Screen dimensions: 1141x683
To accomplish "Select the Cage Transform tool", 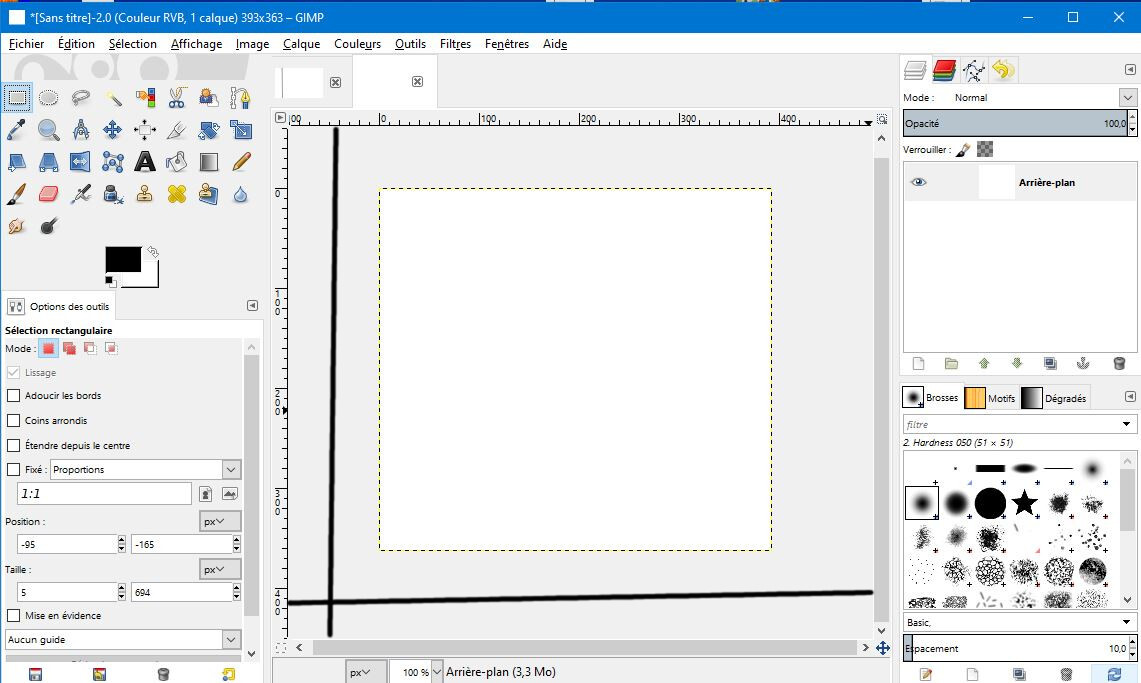I will [113, 161].
